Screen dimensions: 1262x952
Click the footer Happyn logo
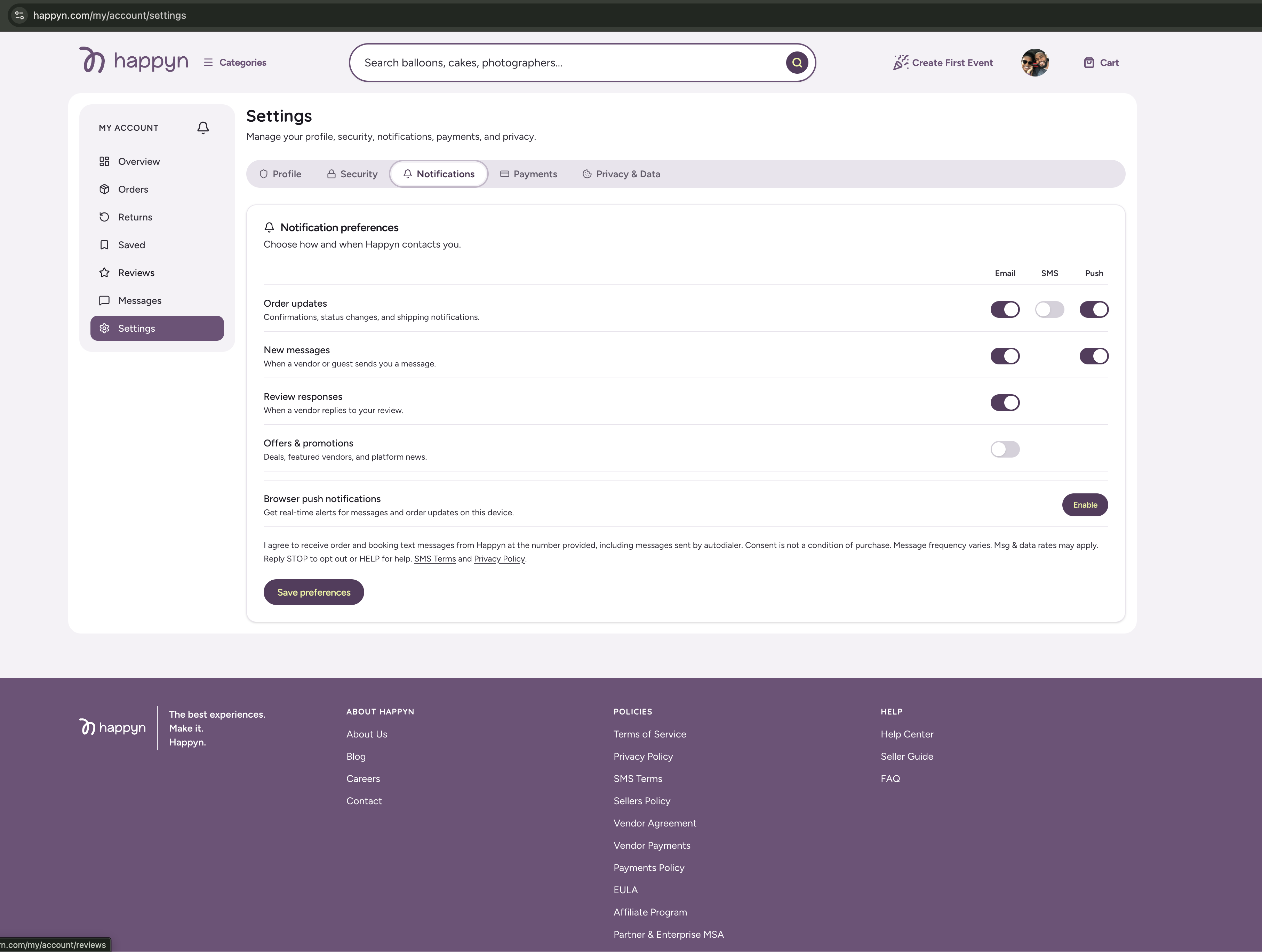[112, 727]
